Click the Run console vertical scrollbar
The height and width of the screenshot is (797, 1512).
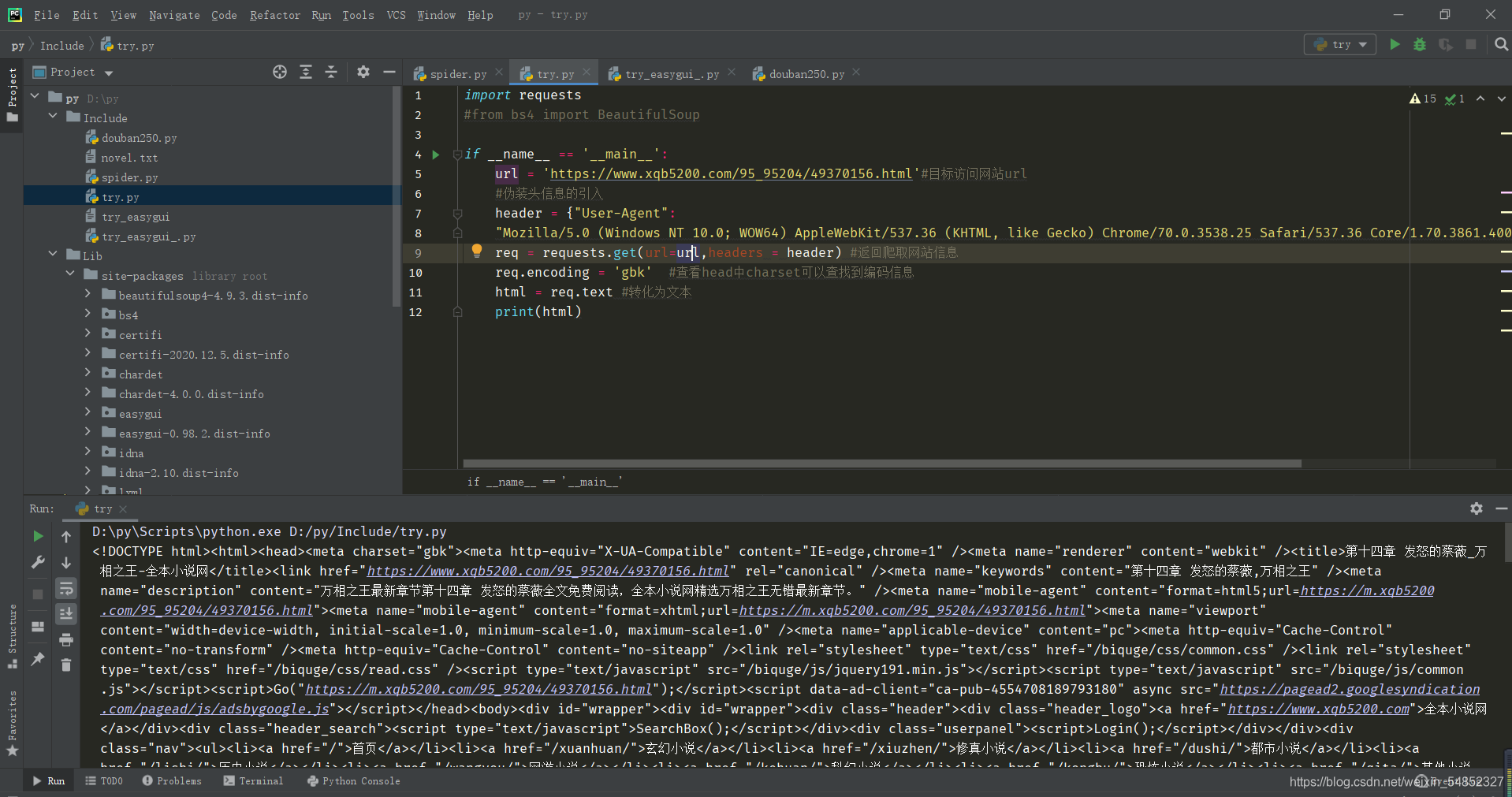point(1508,543)
